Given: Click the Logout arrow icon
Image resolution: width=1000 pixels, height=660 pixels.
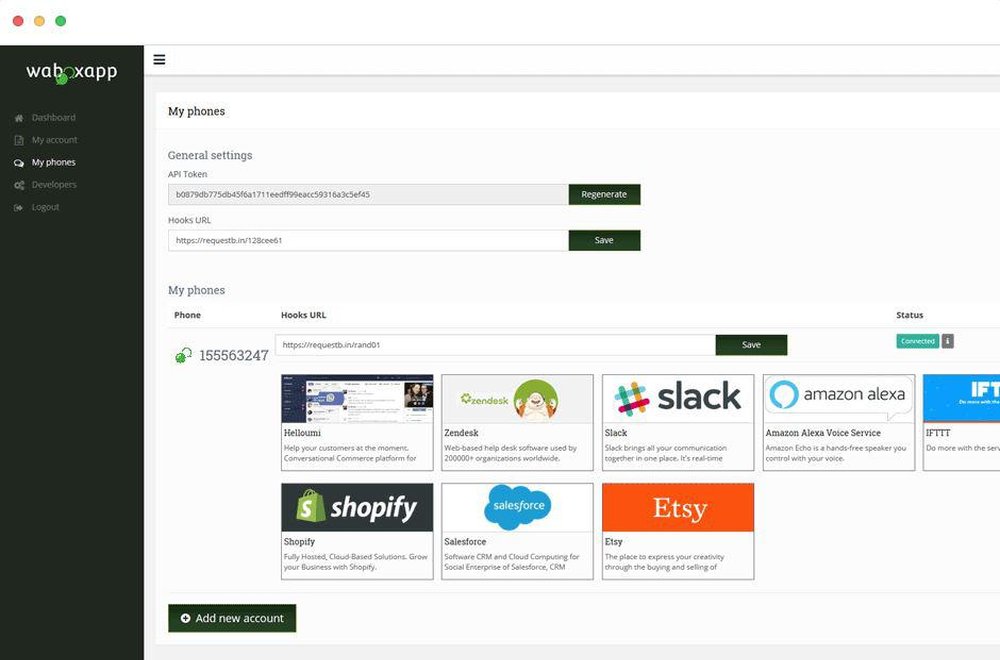Looking at the screenshot, I should (x=19, y=207).
